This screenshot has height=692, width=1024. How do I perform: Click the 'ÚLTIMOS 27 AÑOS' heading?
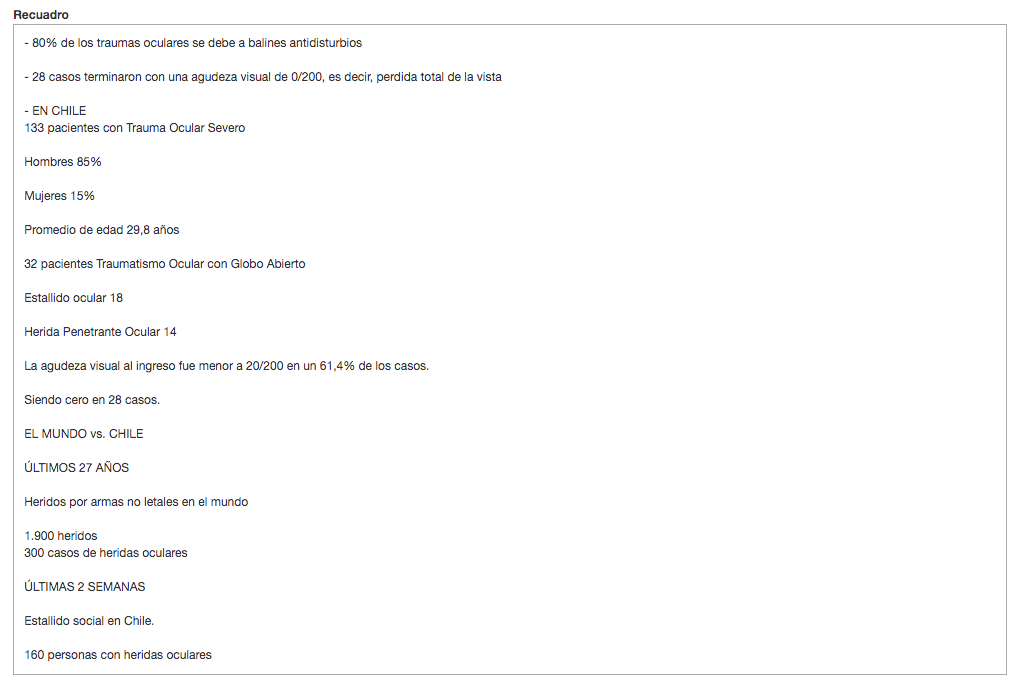pos(76,467)
